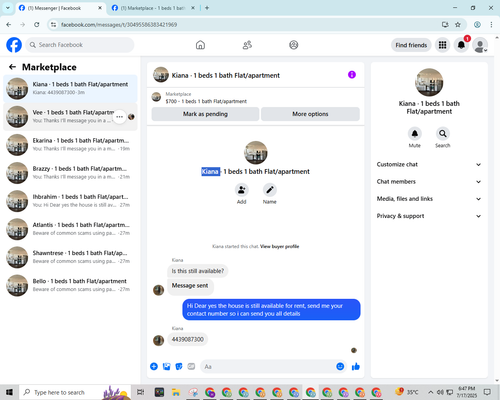Open the Windows Start menu
This screenshot has width=500, height=400.
click(9, 392)
